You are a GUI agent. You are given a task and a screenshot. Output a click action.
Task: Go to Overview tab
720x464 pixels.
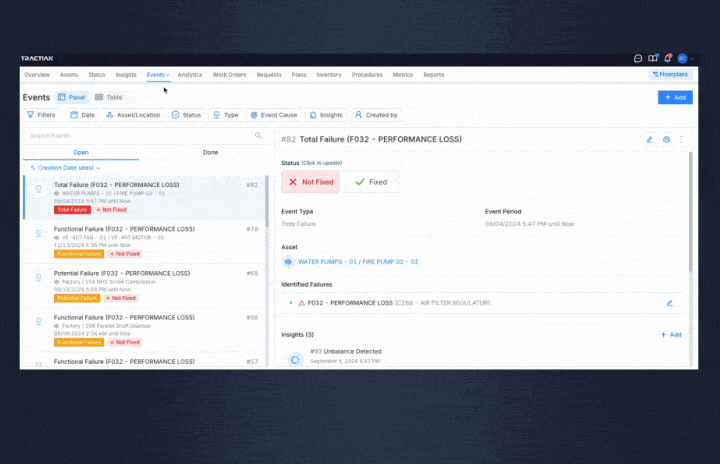(37, 75)
